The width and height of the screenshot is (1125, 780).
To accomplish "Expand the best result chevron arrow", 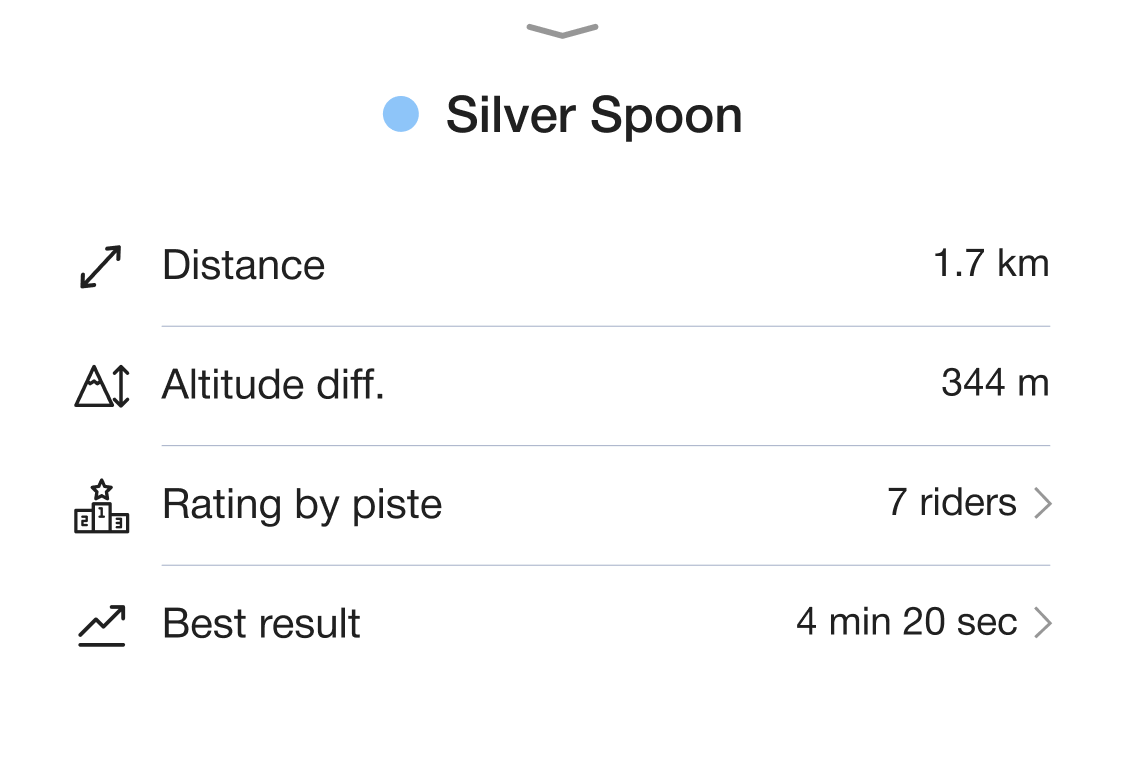I will (1042, 624).
